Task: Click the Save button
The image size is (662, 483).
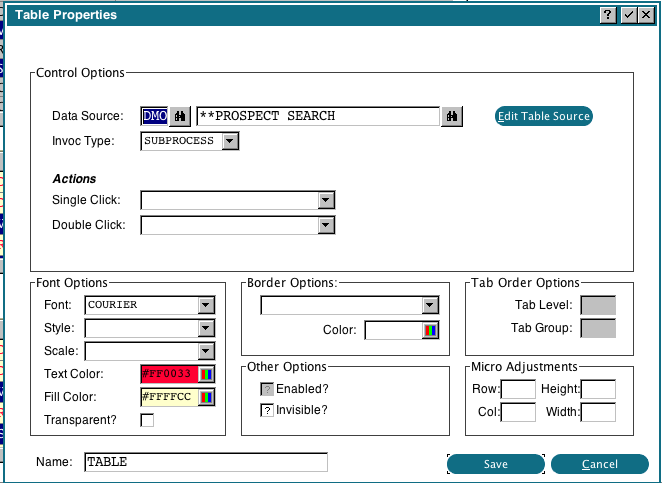Action: (496, 464)
